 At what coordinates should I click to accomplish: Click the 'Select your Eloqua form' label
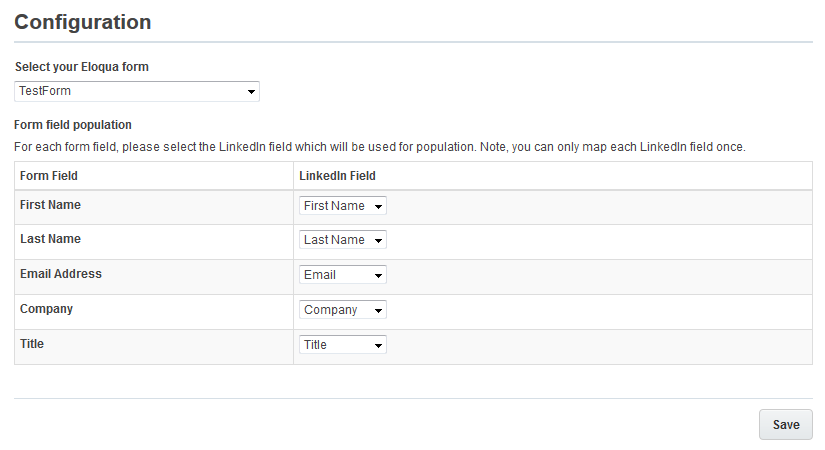82,67
